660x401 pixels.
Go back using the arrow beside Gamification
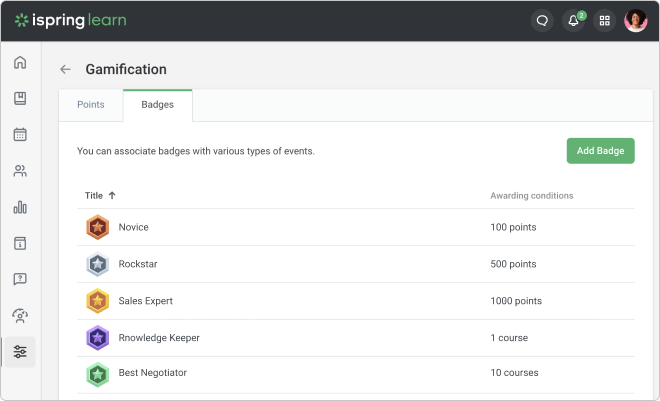pos(65,69)
